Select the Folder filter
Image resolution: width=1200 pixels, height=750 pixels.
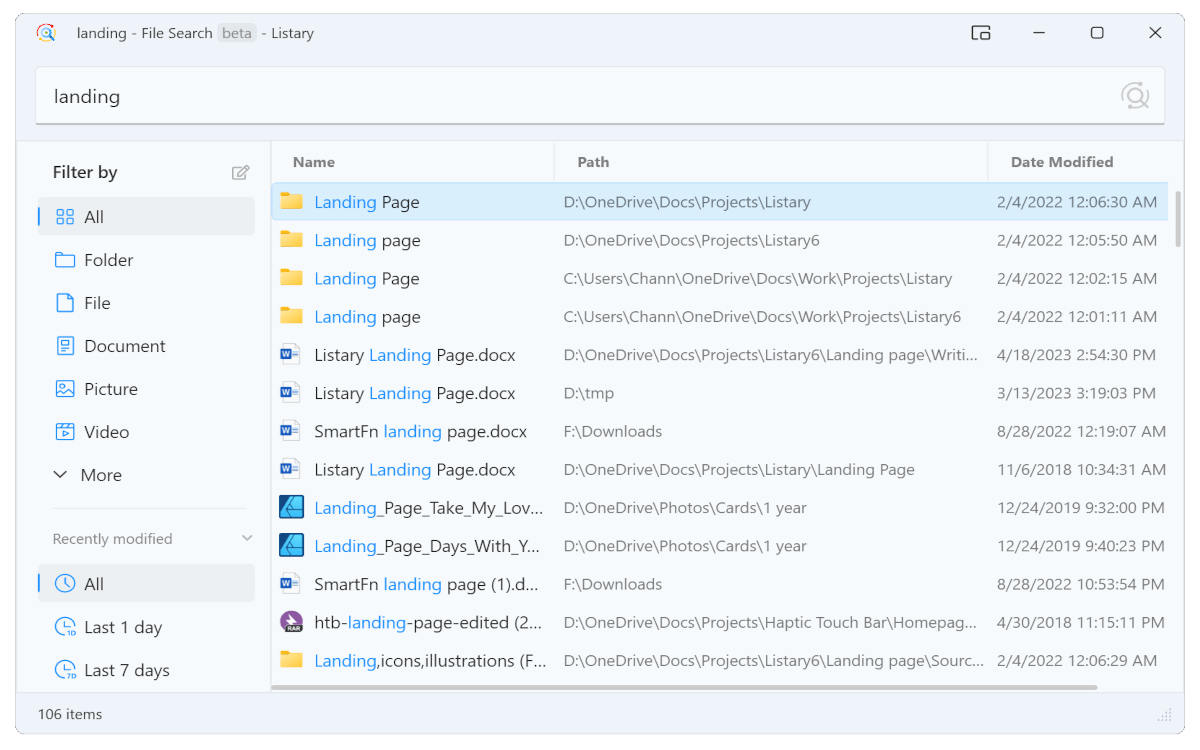[x=108, y=260]
